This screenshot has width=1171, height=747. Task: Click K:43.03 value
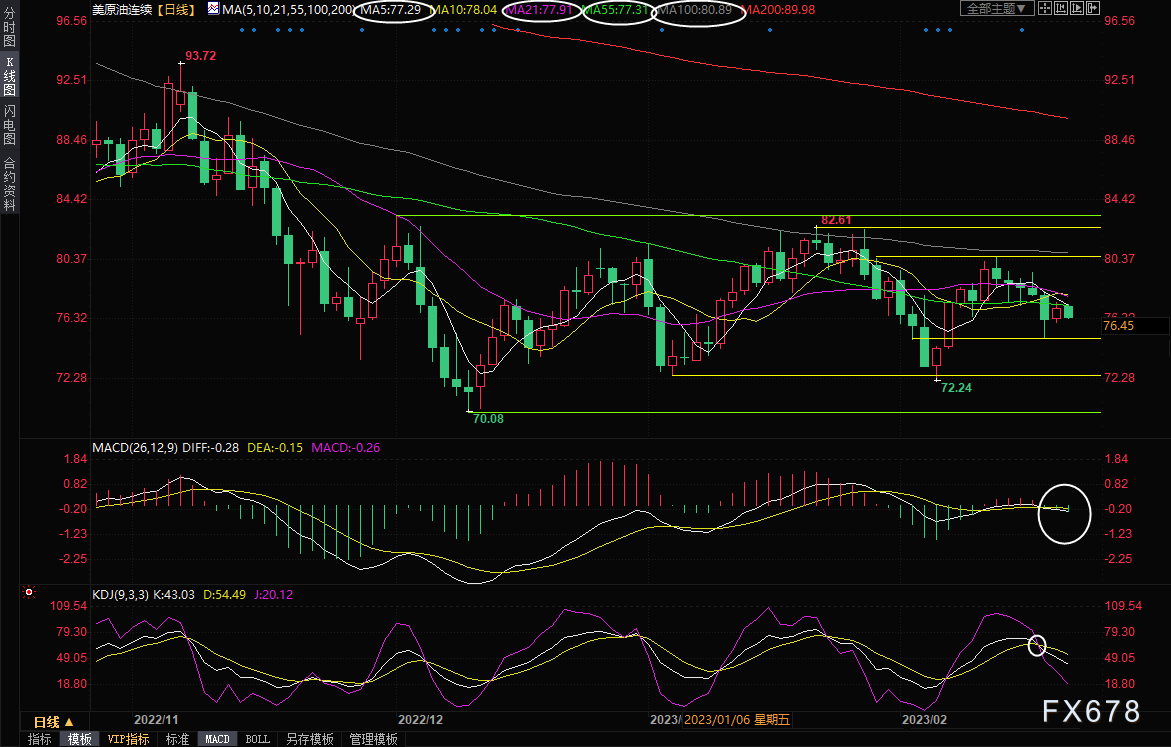click(174, 595)
